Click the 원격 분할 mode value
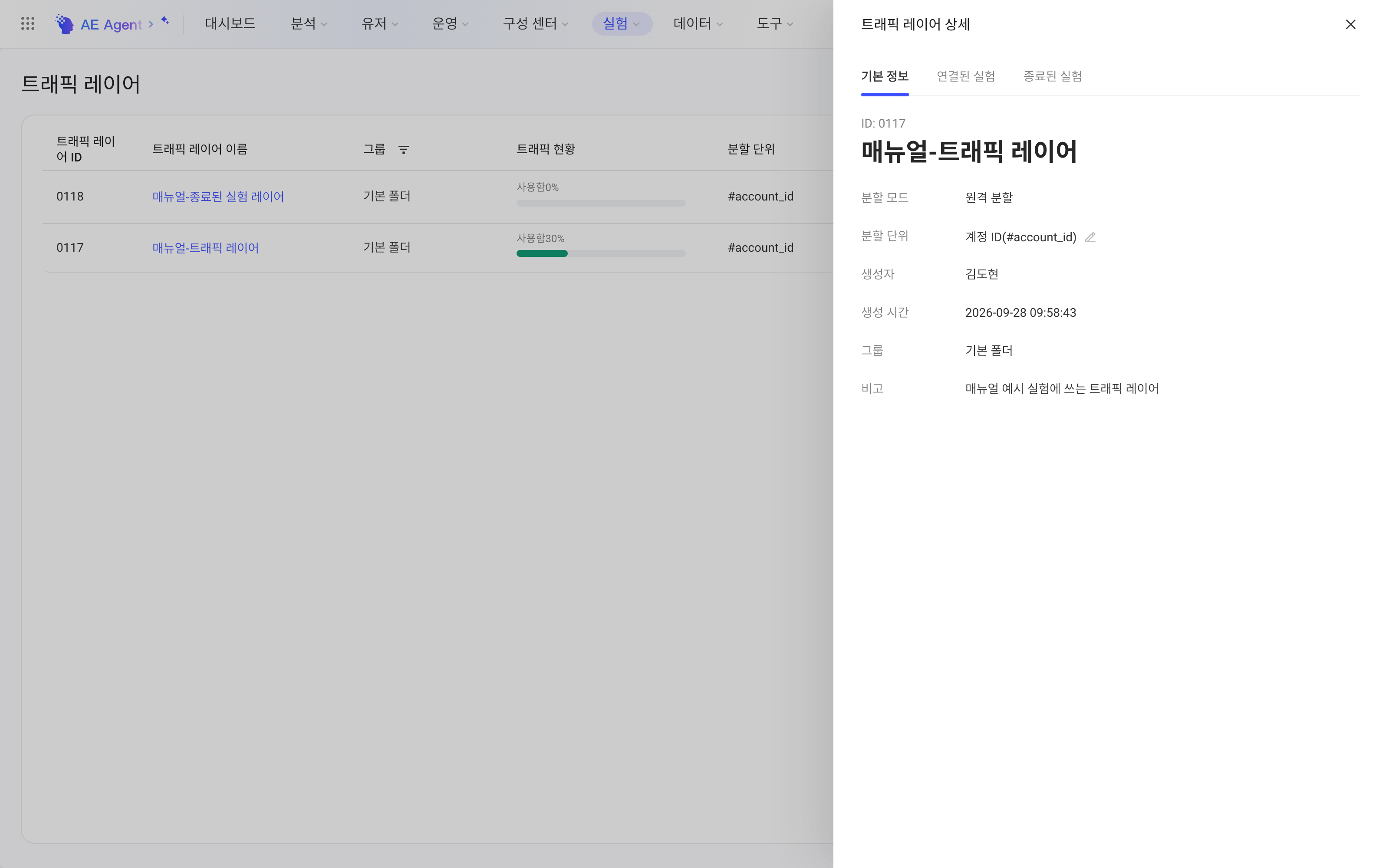This screenshot has width=1389, height=868. 989,197
